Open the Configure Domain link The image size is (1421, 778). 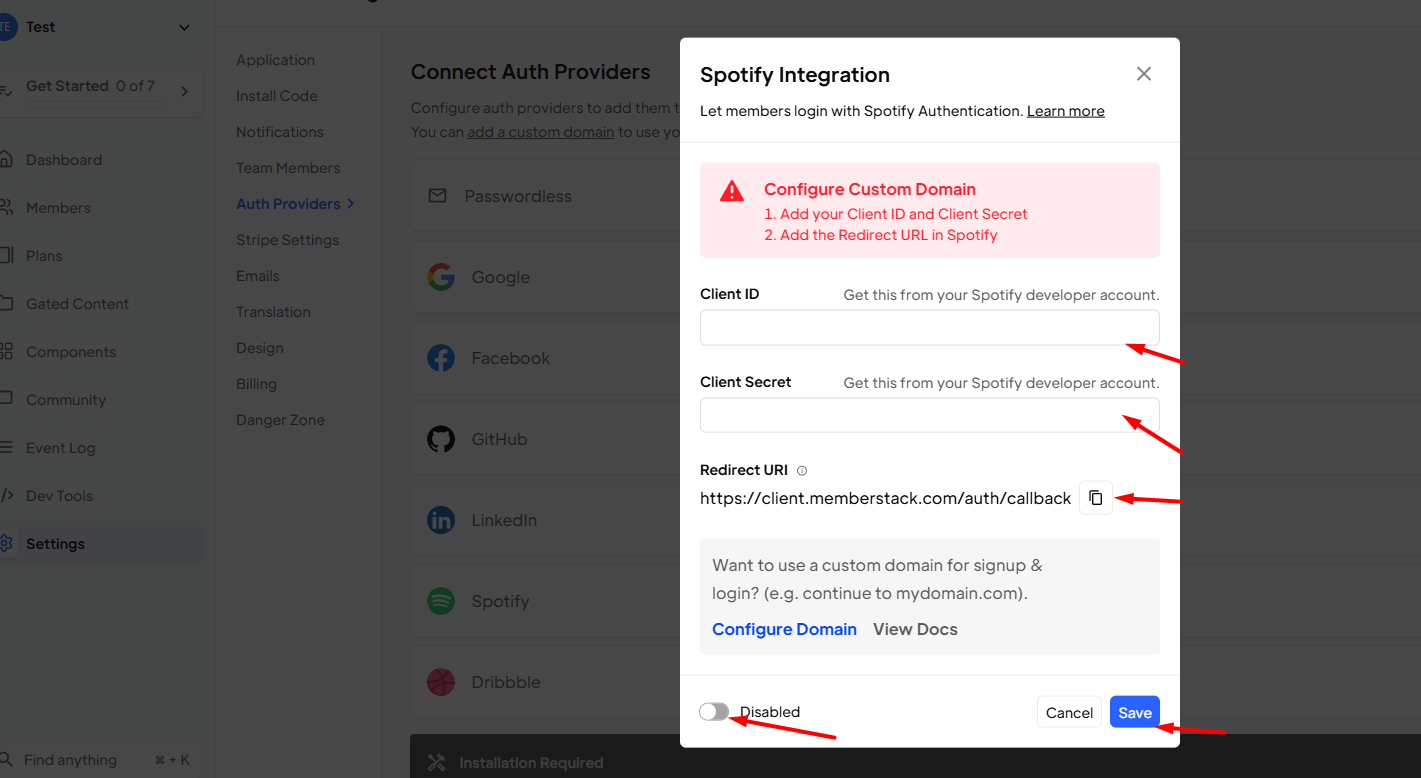(784, 629)
